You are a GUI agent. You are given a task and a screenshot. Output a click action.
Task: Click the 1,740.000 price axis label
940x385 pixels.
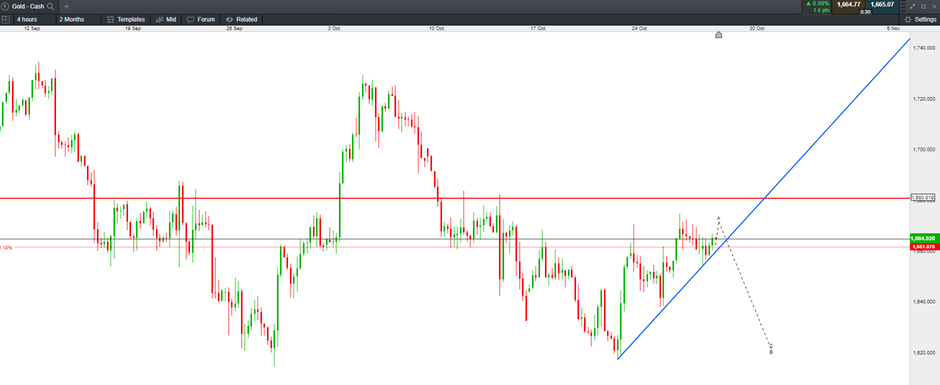924,47
